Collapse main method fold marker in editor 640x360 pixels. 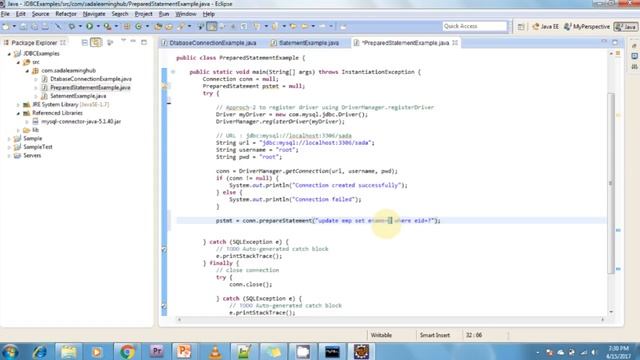[173, 72]
